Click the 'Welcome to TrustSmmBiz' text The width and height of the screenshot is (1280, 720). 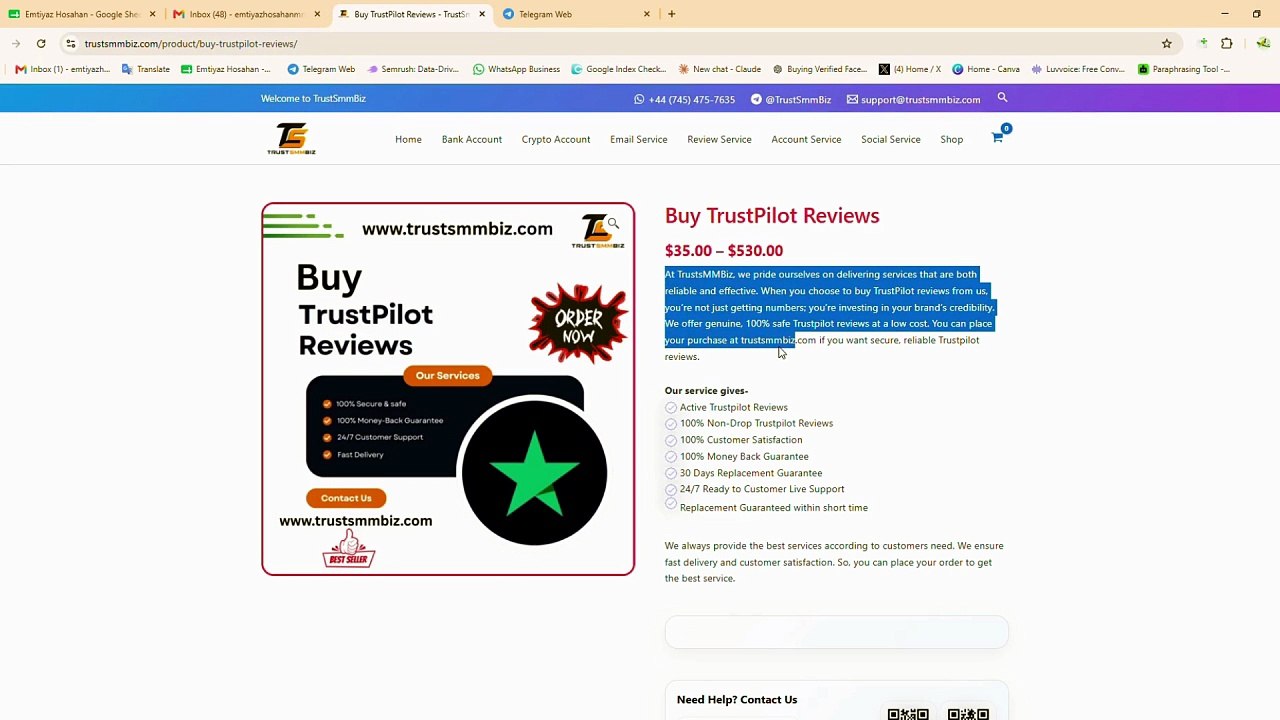313,99
